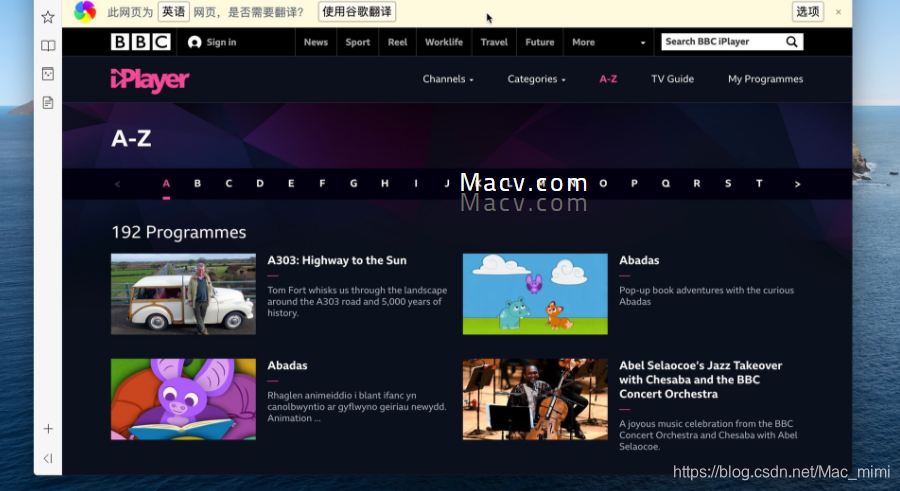
Task: Select letter D tab
Action: pyautogui.click(x=260, y=184)
